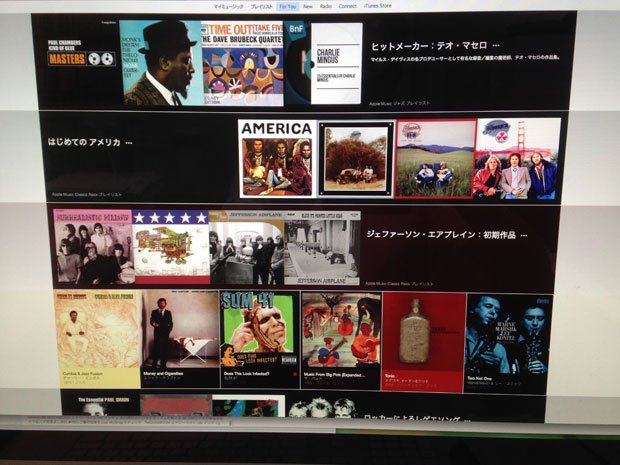Select the For You tab
Screen dimensions: 620x465
[x=287, y=7]
